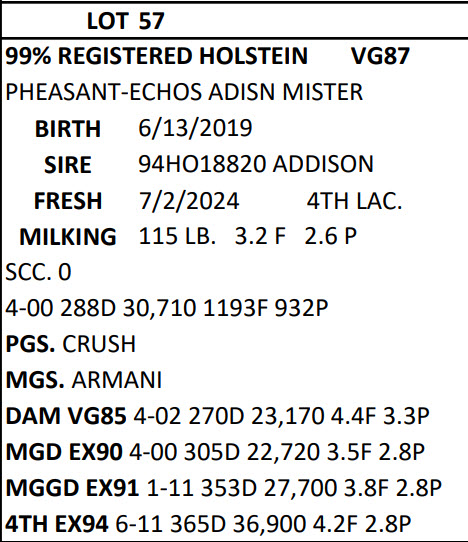Click the MILKING label
Viewport: 468px width, 542px height.
coord(68,237)
